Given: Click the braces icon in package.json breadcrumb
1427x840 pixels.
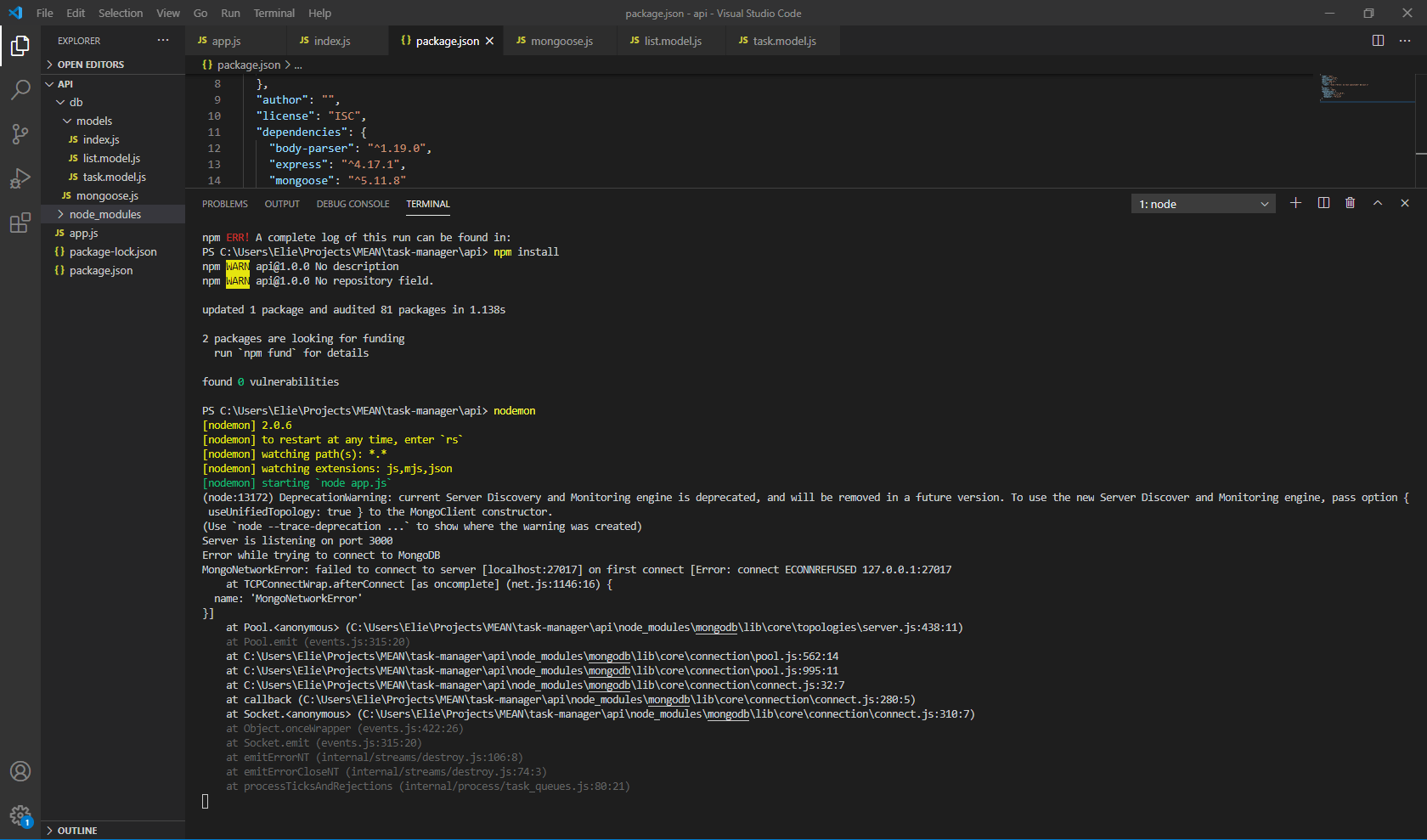Looking at the screenshot, I should 207,65.
